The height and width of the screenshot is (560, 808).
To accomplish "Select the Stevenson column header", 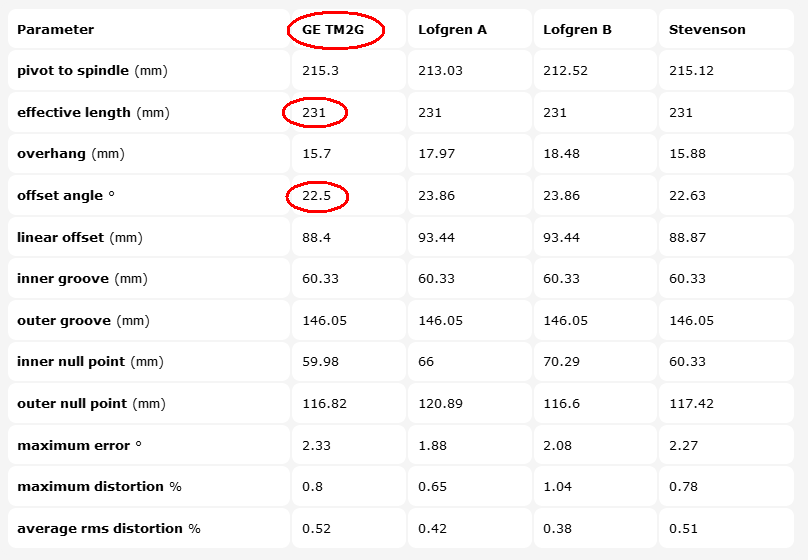I will coord(707,29).
